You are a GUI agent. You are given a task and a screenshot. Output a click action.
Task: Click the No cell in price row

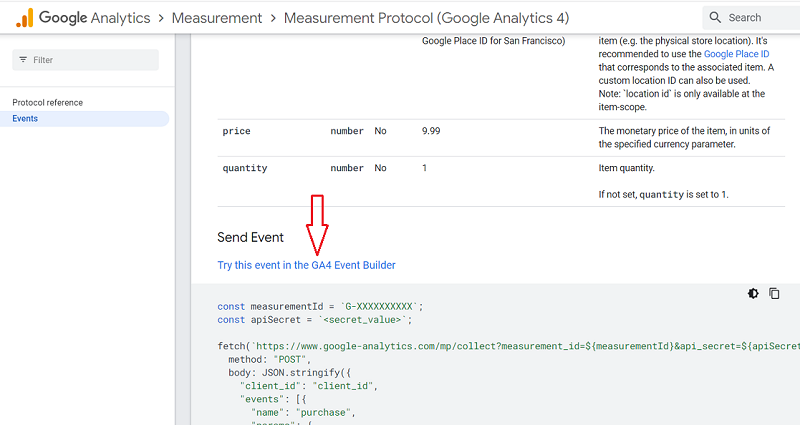[x=381, y=131]
